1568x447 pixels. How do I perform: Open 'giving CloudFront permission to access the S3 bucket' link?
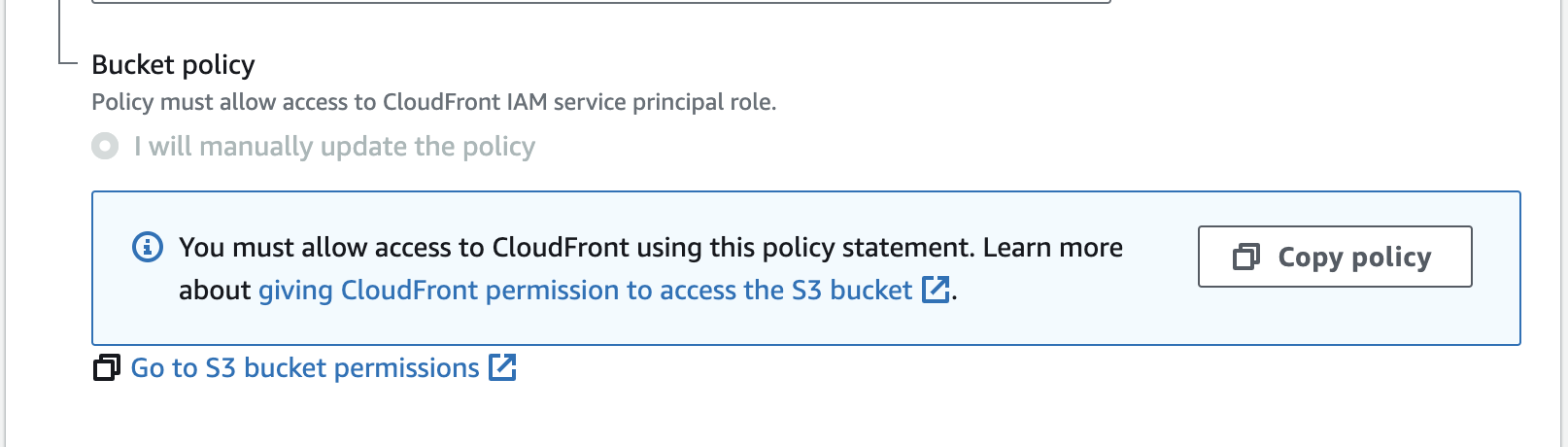click(585, 290)
